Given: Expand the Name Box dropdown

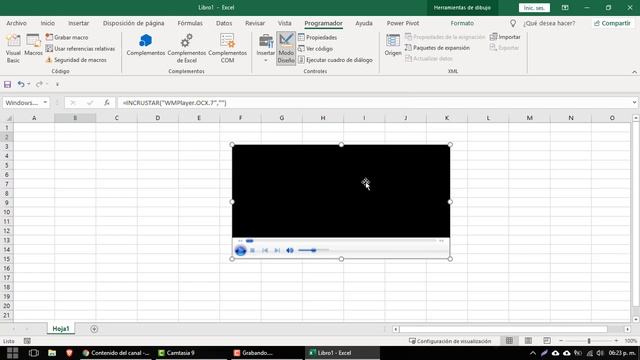Looking at the screenshot, I should click(45, 102).
